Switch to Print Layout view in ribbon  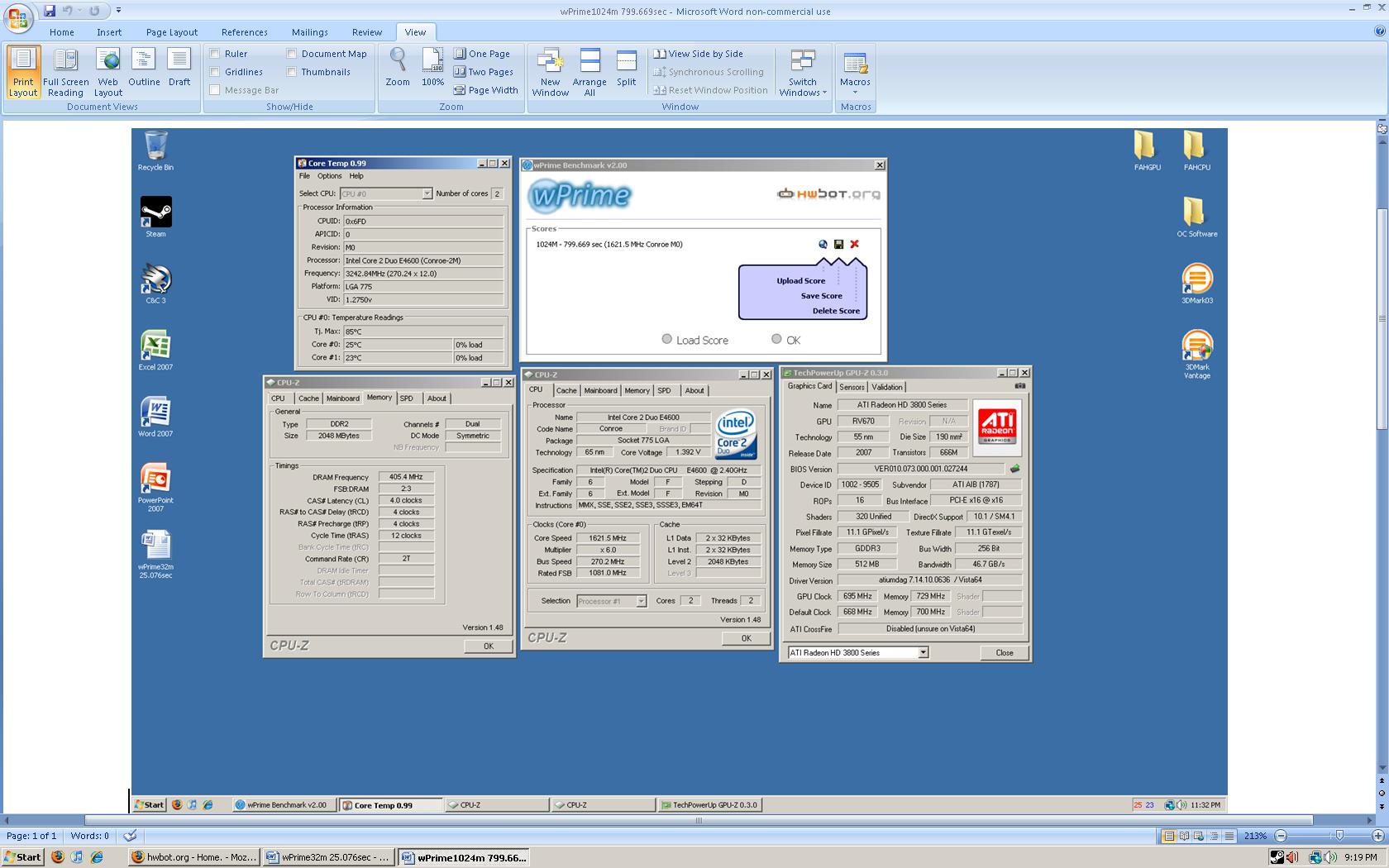[x=22, y=72]
